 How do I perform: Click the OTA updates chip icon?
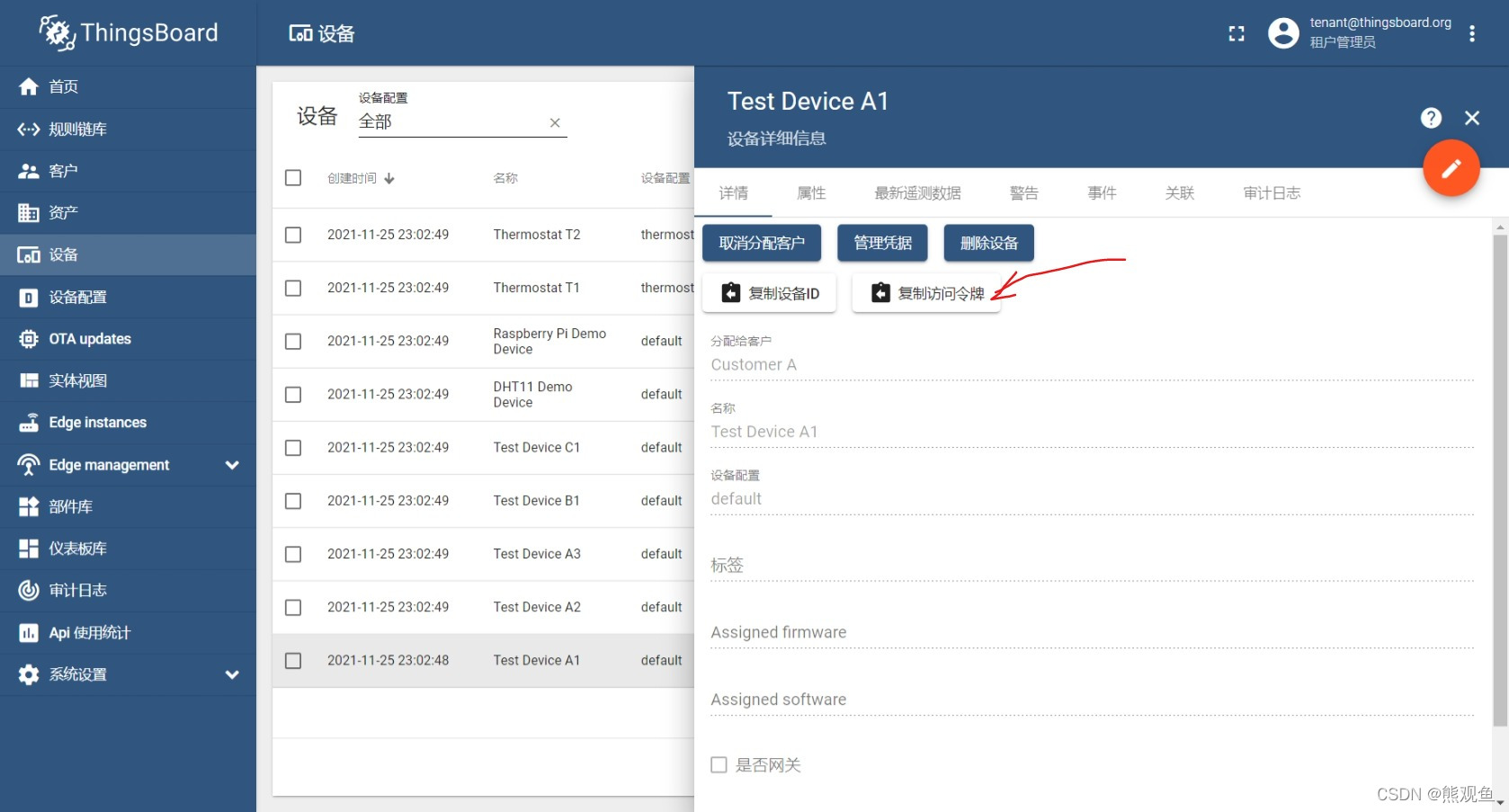coord(29,339)
